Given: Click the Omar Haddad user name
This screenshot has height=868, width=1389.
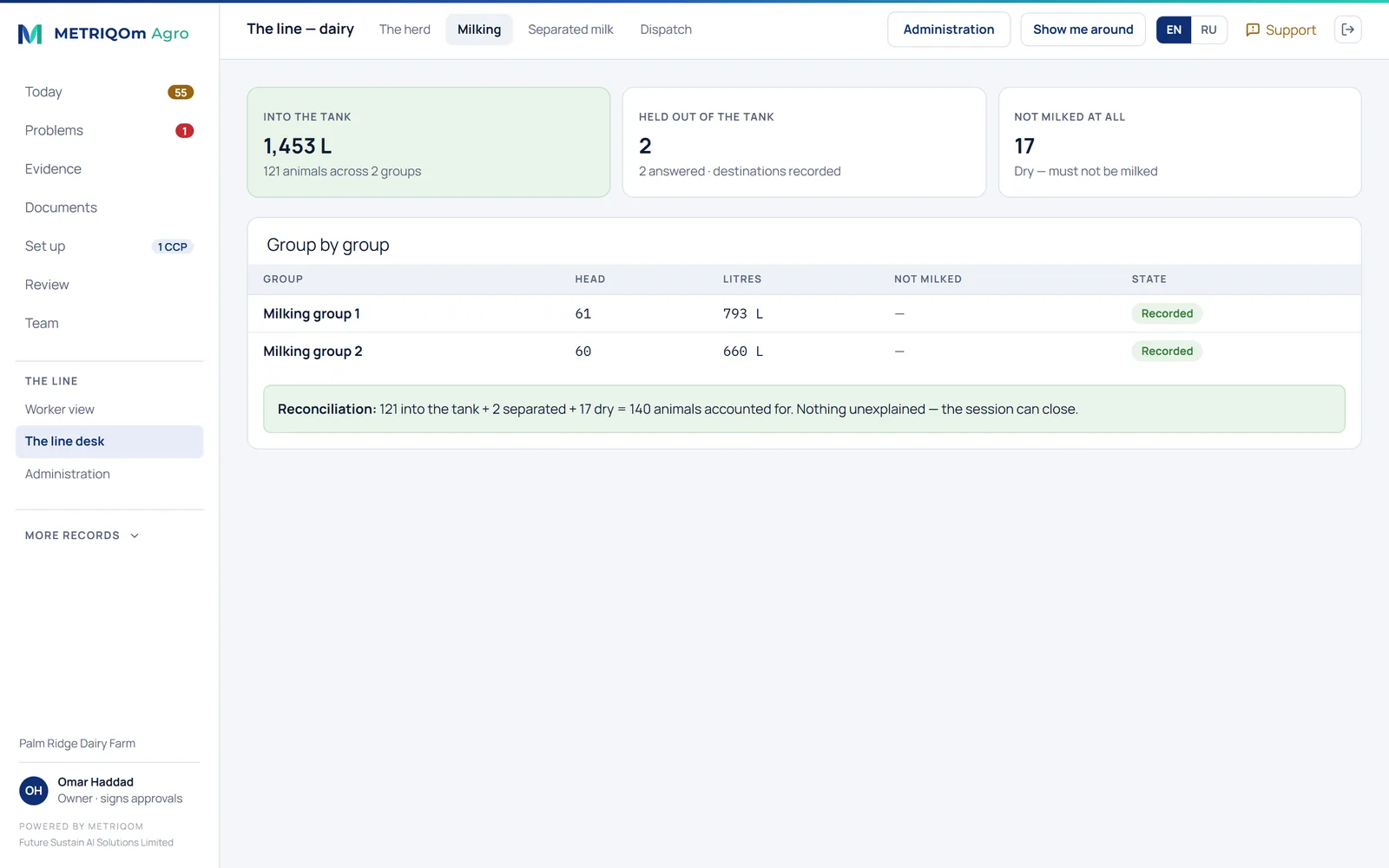Looking at the screenshot, I should click(x=95, y=782).
